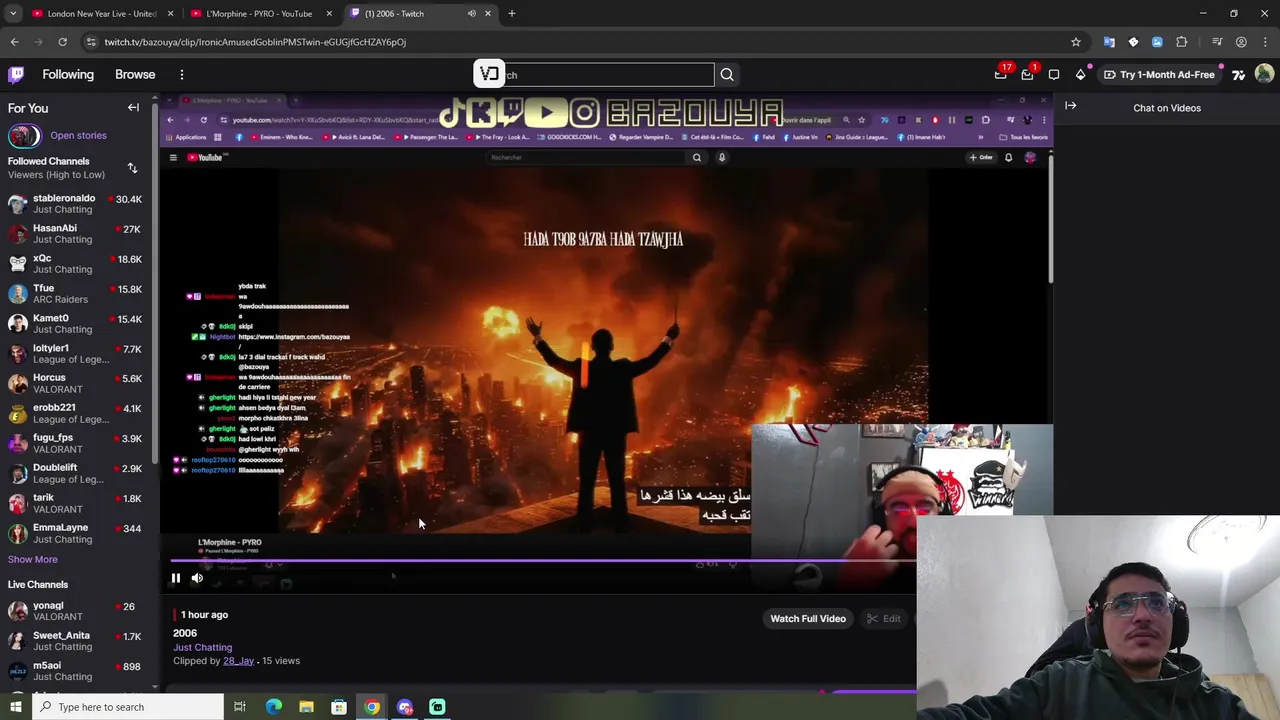Screen dimensions: 1280x720
Task: Open loltyler1 channel
Action: tap(76, 354)
